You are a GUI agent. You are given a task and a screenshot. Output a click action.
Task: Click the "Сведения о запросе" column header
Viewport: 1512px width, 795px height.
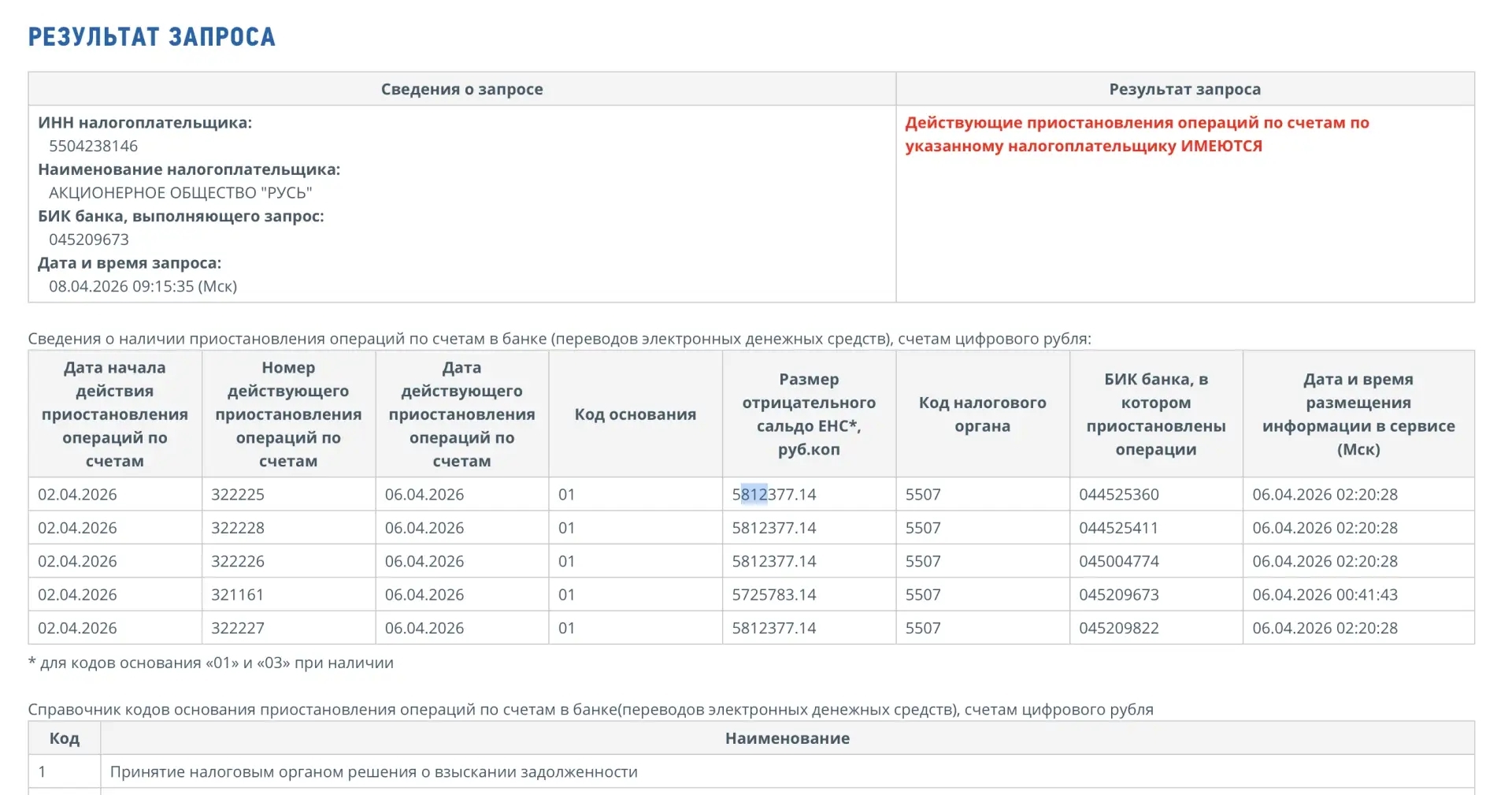click(x=461, y=89)
